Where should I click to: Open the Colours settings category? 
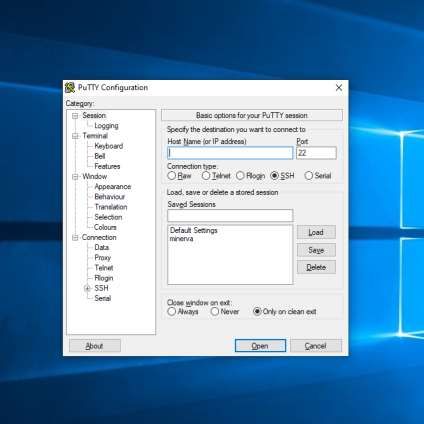(105, 227)
